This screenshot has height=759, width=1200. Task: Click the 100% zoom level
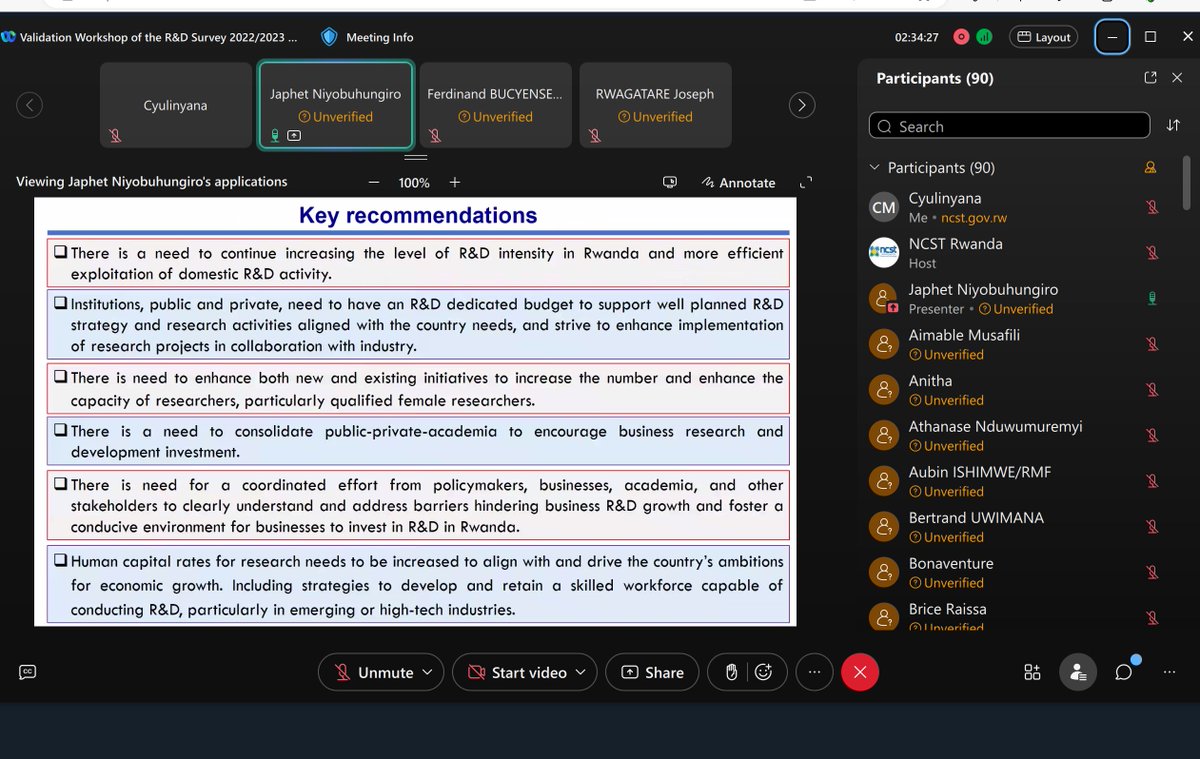click(414, 183)
